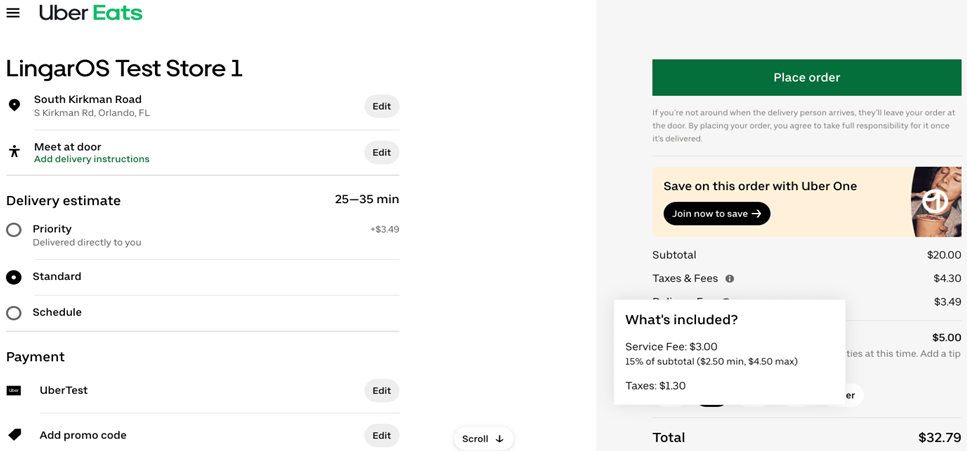The height and width of the screenshot is (451, 967).
Task: Click the Taxes & Fees info icon
Action: pyautogui.click(x=729, y=279)
